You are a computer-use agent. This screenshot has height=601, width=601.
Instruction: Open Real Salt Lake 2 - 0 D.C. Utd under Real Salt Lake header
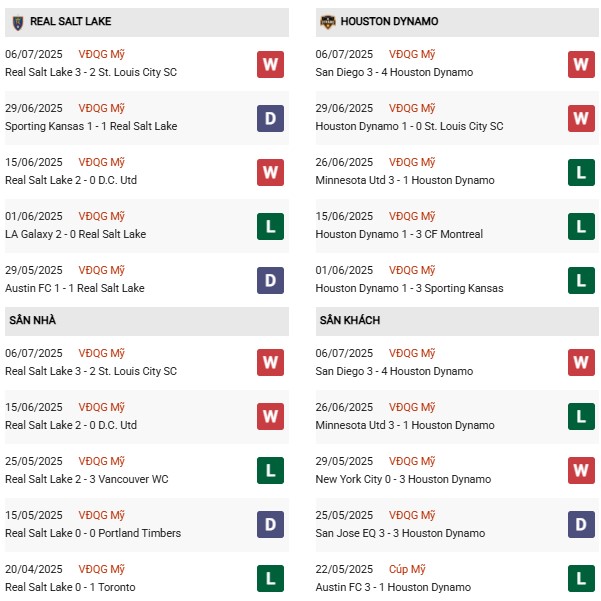click(x=71, y=180)
